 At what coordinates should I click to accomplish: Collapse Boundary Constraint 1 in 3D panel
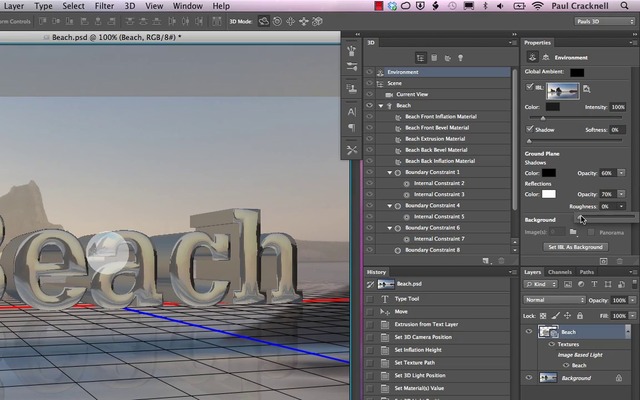[x=390, y=172]
